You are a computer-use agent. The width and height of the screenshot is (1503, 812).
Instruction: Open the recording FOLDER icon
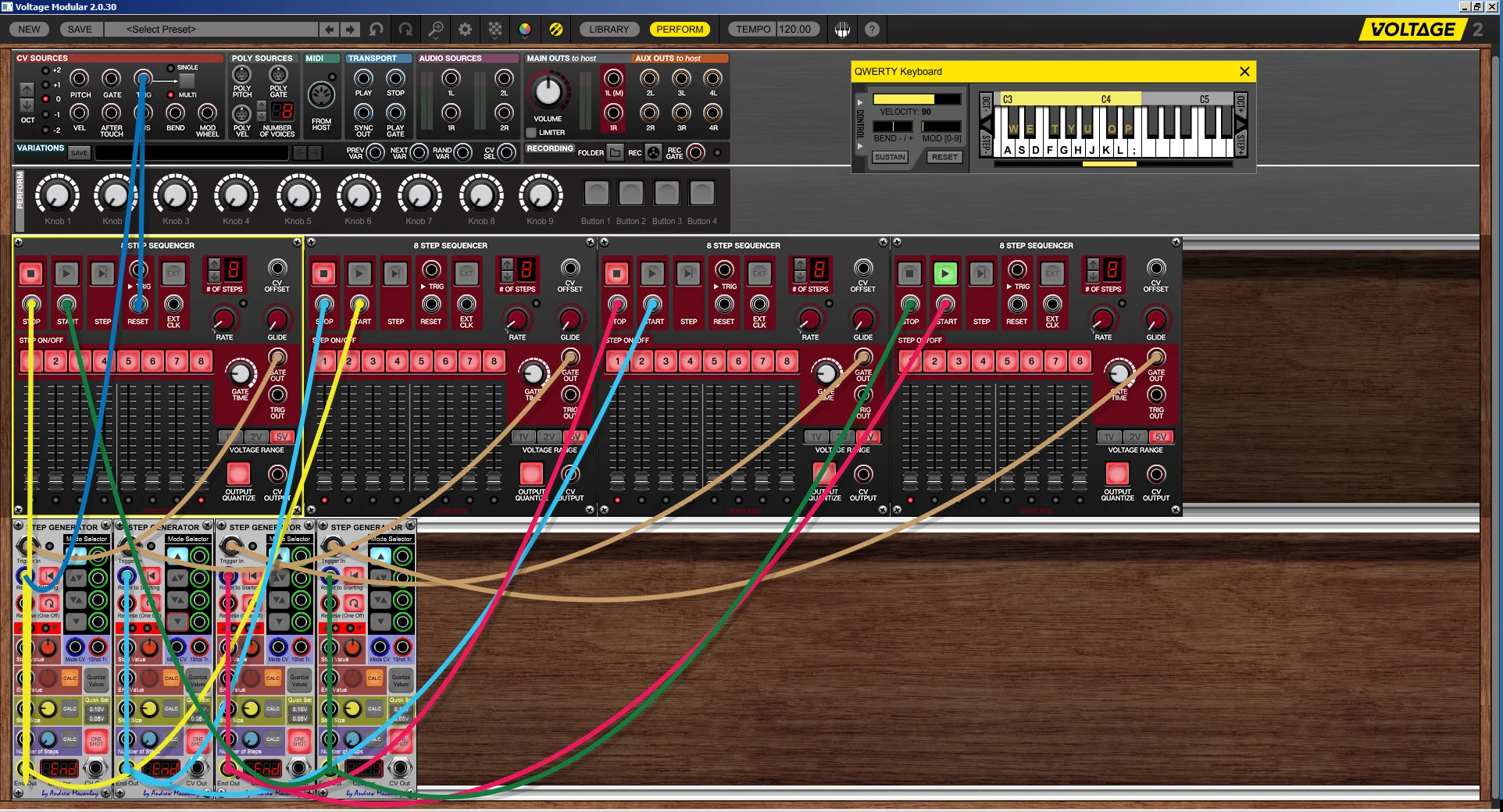pyautogui.click(x=616, y=152)
